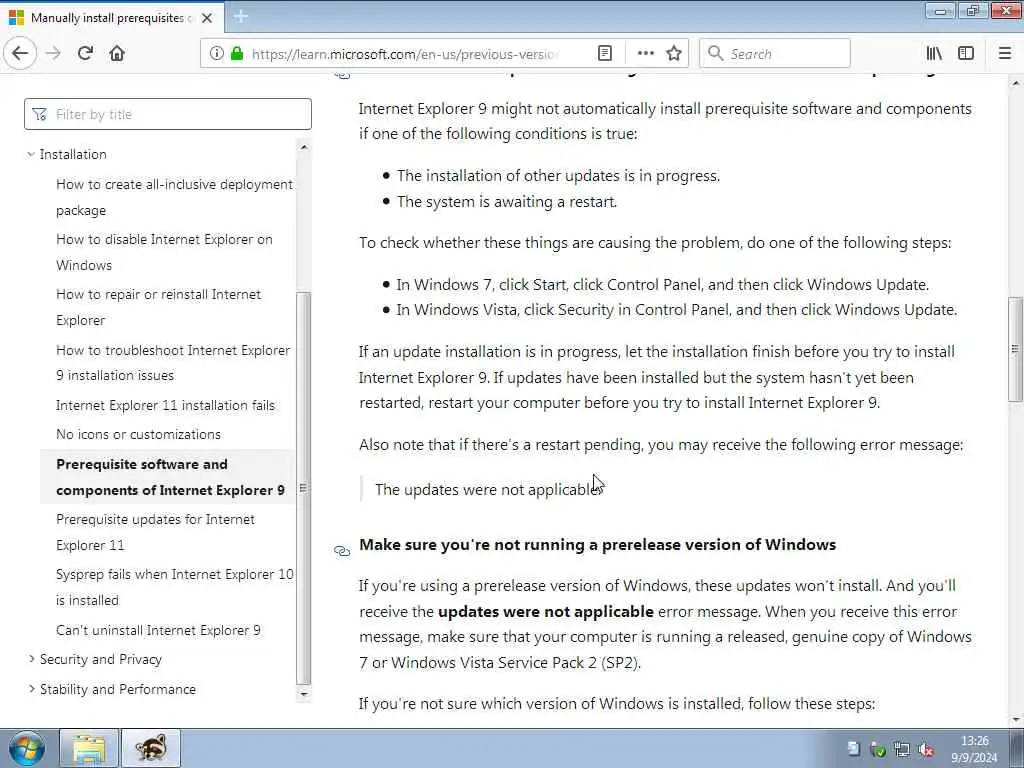Screen dimensions: 1024x768
Task: Click the sidebar tree scrollbar thumb
Action: (303, 488)
